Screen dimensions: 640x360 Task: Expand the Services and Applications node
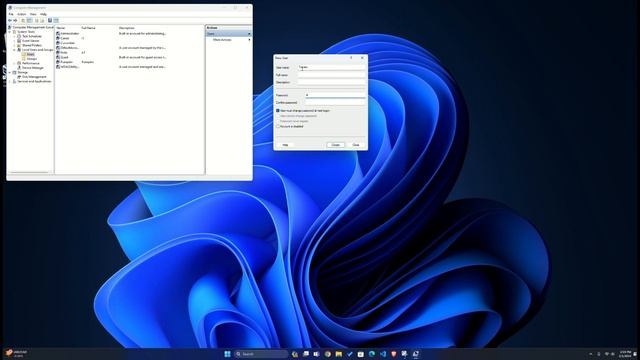10,81
